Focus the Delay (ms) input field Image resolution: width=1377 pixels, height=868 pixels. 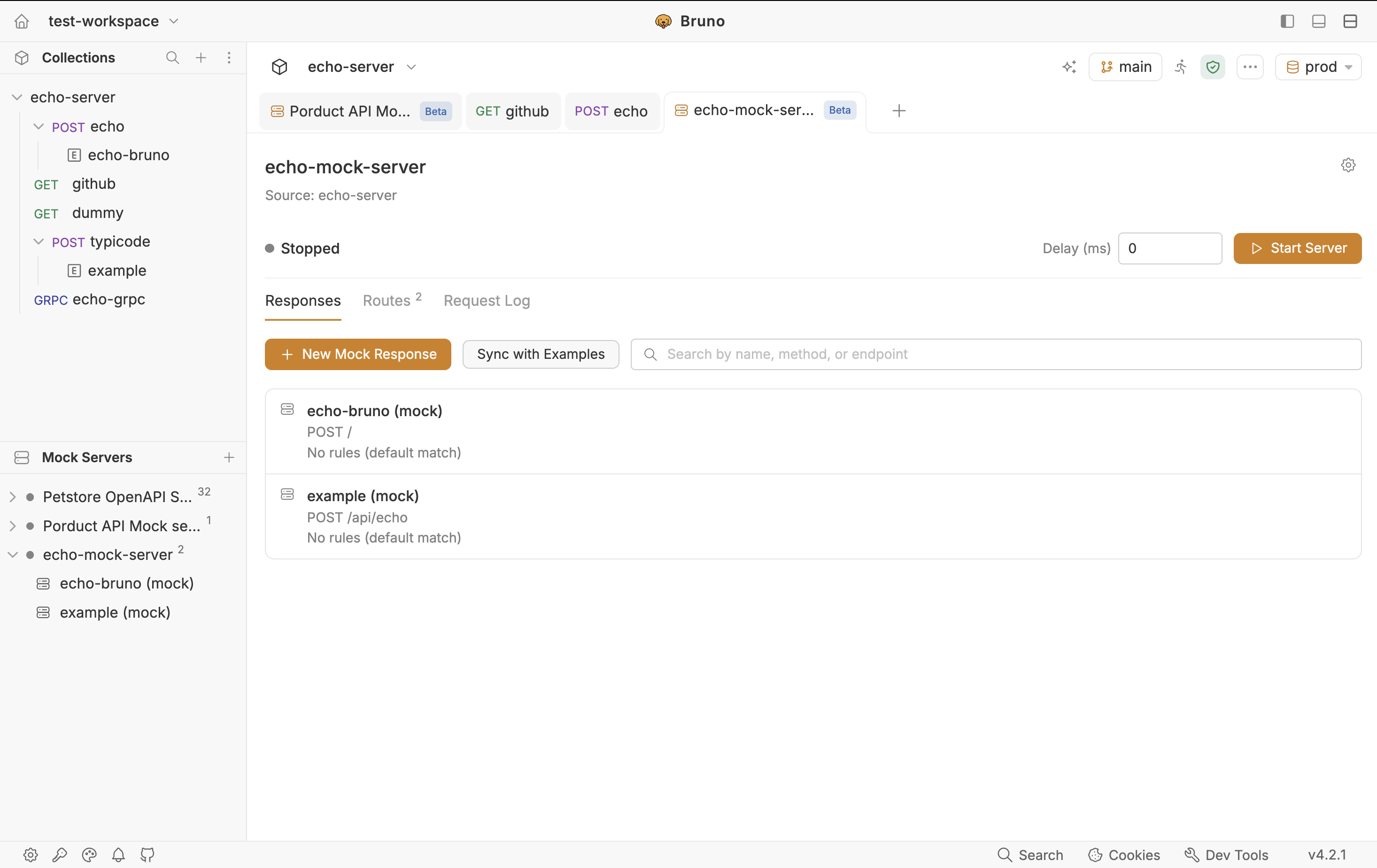pos(1170,248)
